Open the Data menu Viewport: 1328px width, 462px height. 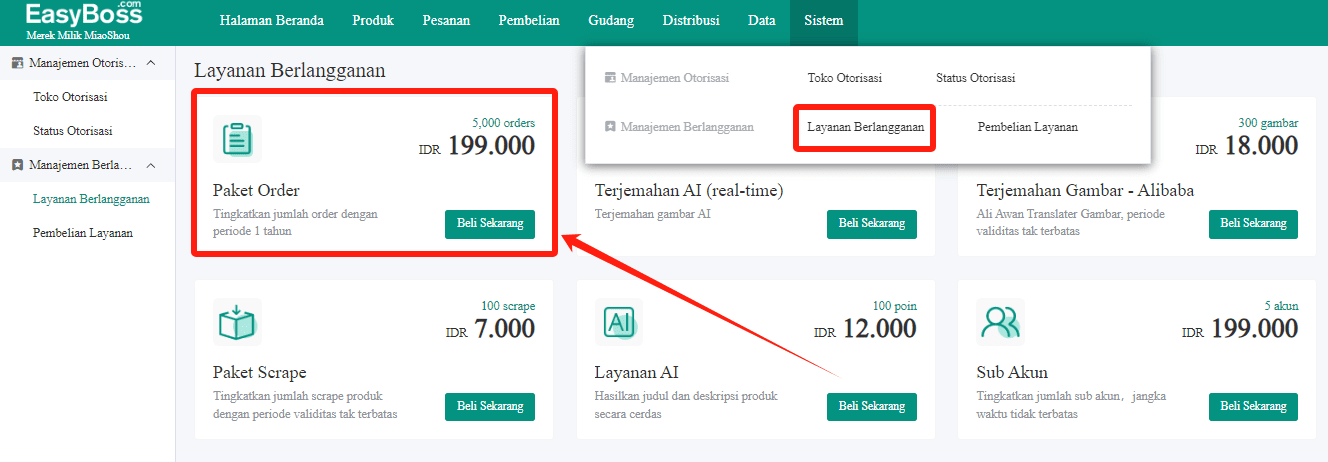pyautogui.click(x=762, y=21)
